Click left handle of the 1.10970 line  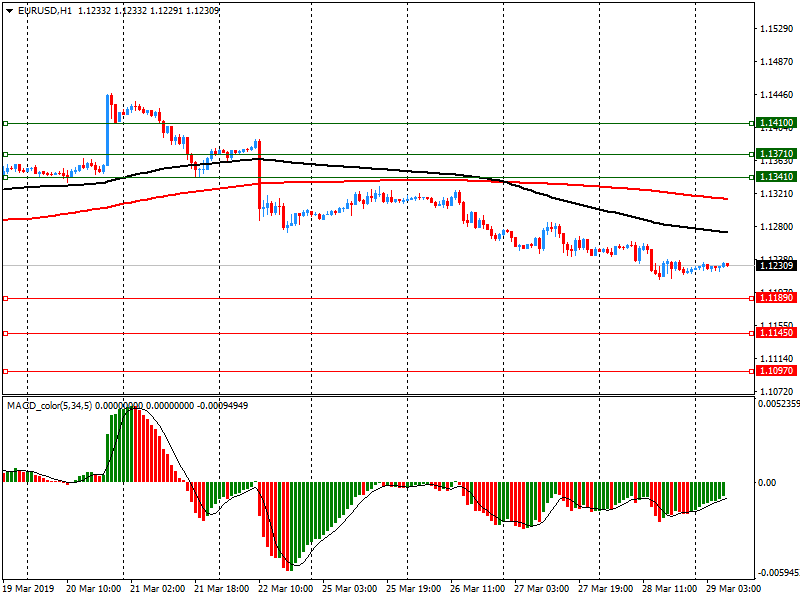[x=5, y=371]
